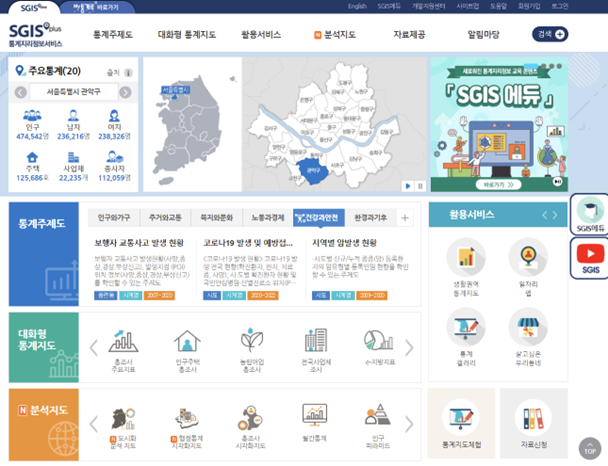The height and width of the screenshot is (466, 608).
Task: Open the 총조사 시각화지도 icon
Action: (x=250, y=419)
